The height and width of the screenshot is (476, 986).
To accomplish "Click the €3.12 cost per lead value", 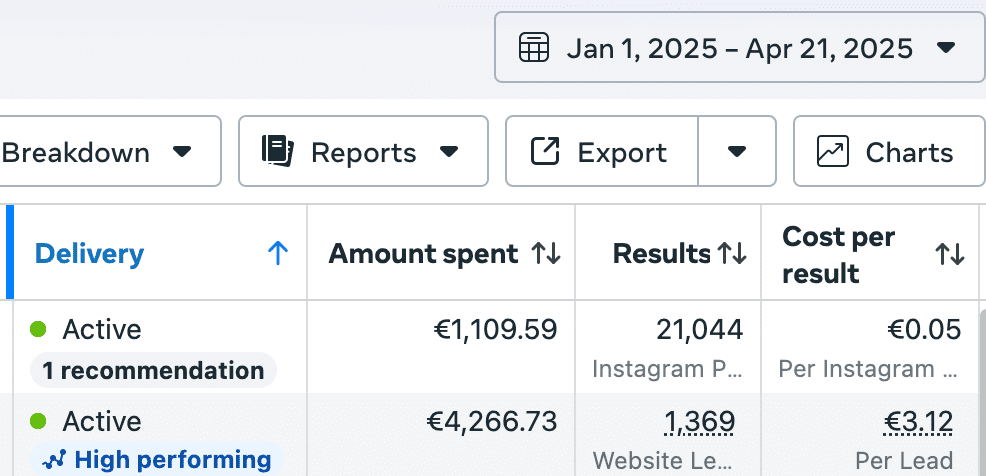I will coord(918,422).
